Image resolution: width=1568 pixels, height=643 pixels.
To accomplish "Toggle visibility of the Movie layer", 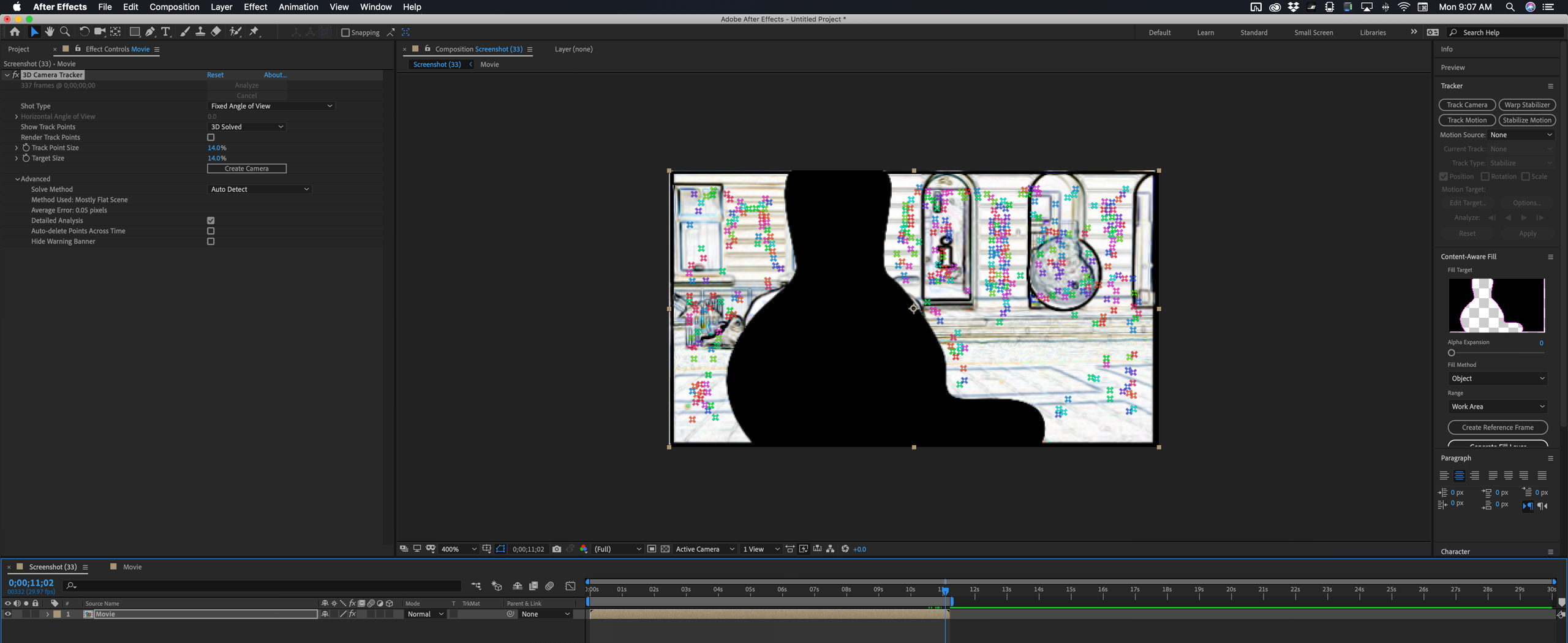I will (x=7, y=614).
